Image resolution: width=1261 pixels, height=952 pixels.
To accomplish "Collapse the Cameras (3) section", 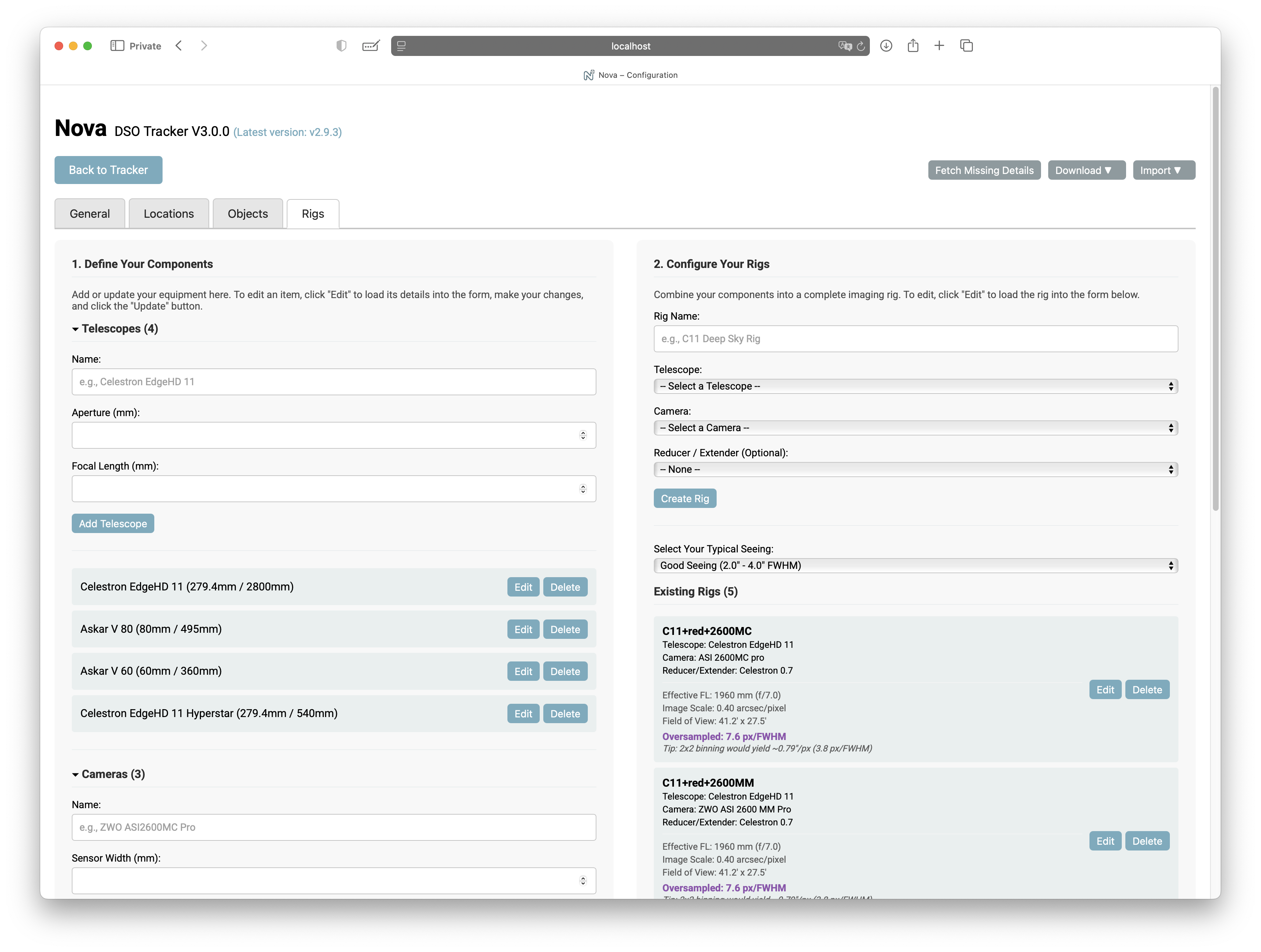I will tap(108, 774).
